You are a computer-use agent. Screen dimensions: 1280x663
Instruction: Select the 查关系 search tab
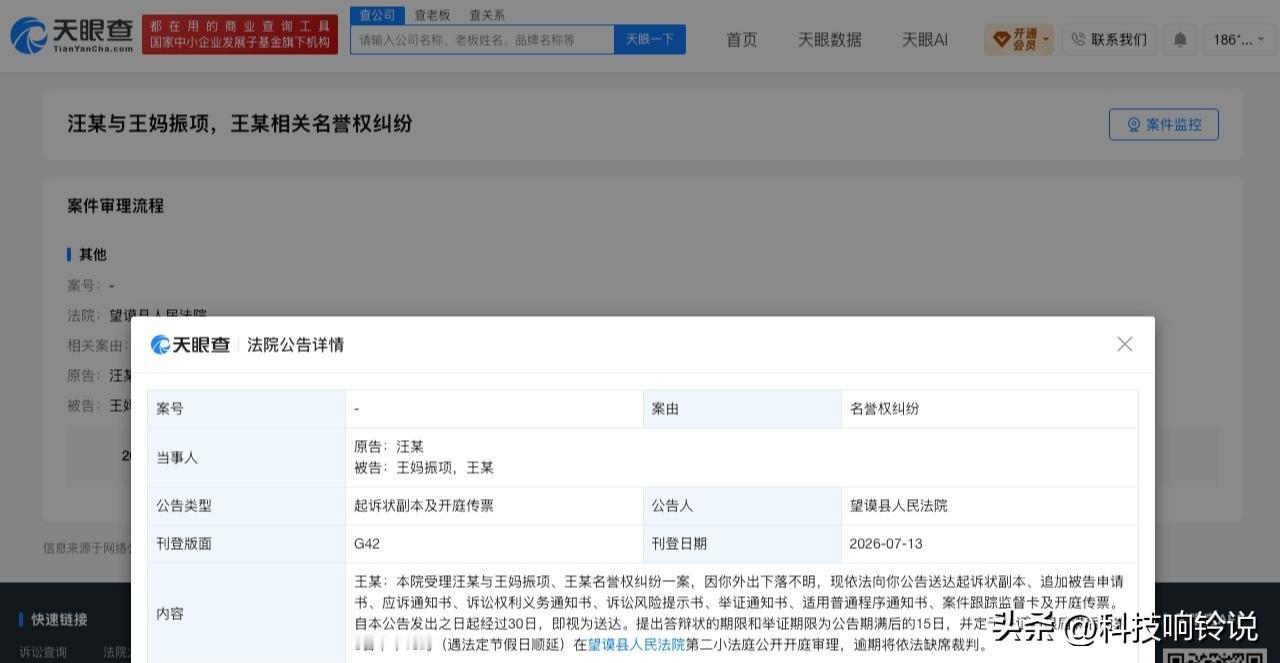coord(487,15)
